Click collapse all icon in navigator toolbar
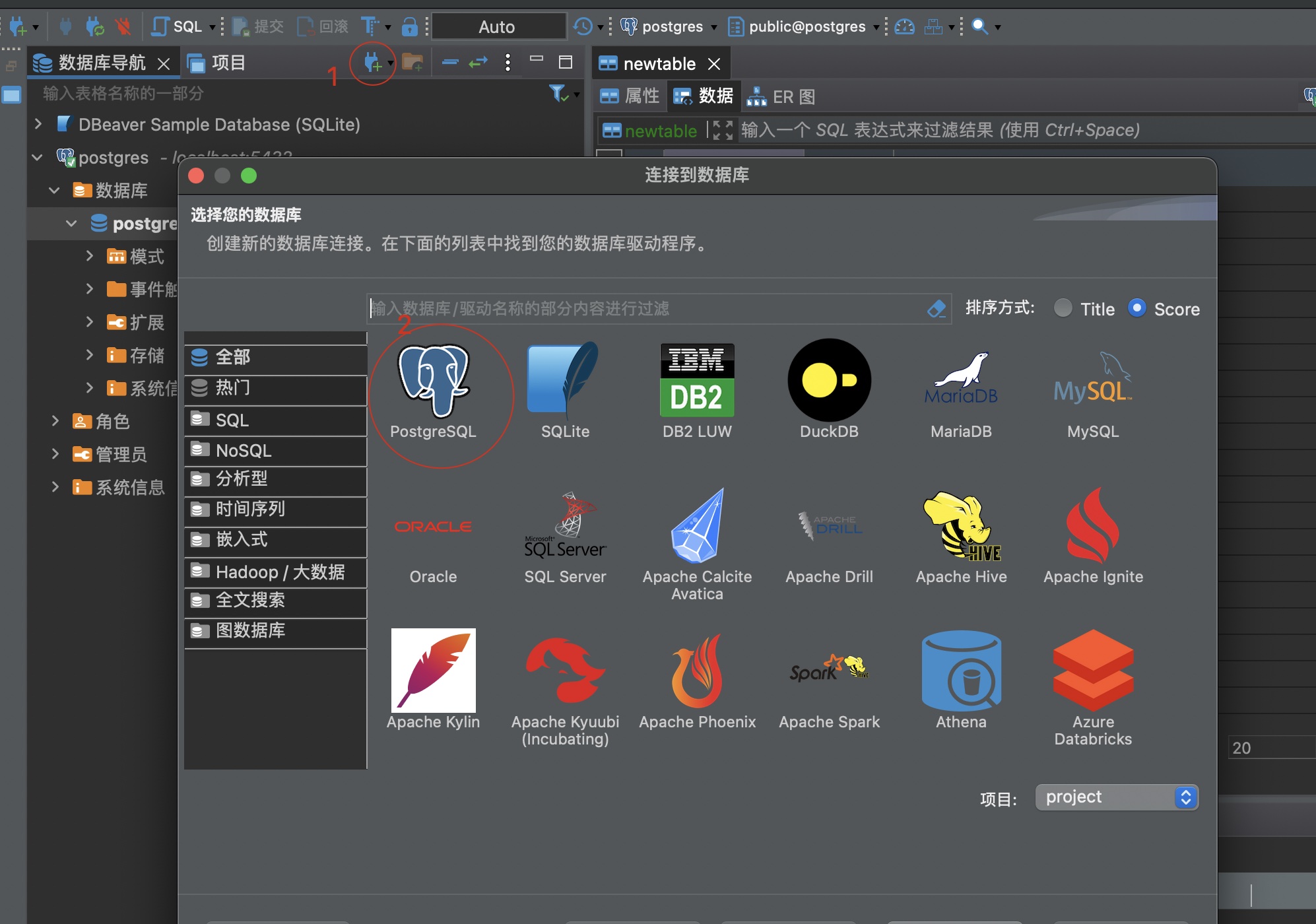Screen dimensions: 1316x924 pos(450,63)
